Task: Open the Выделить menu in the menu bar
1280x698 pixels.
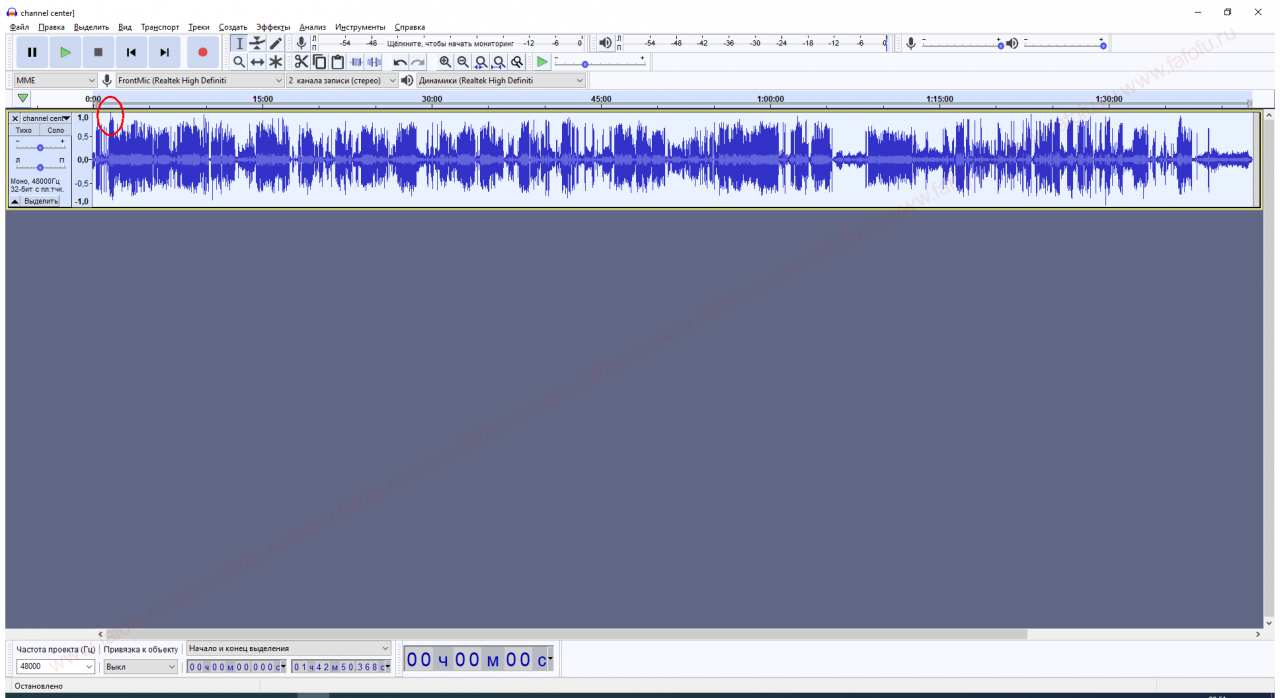Action: click(x=91, y=27)
